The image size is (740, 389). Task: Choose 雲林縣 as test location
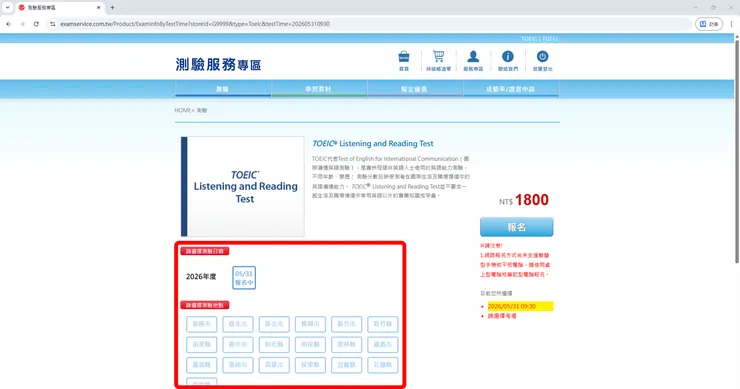coord(346,345)
